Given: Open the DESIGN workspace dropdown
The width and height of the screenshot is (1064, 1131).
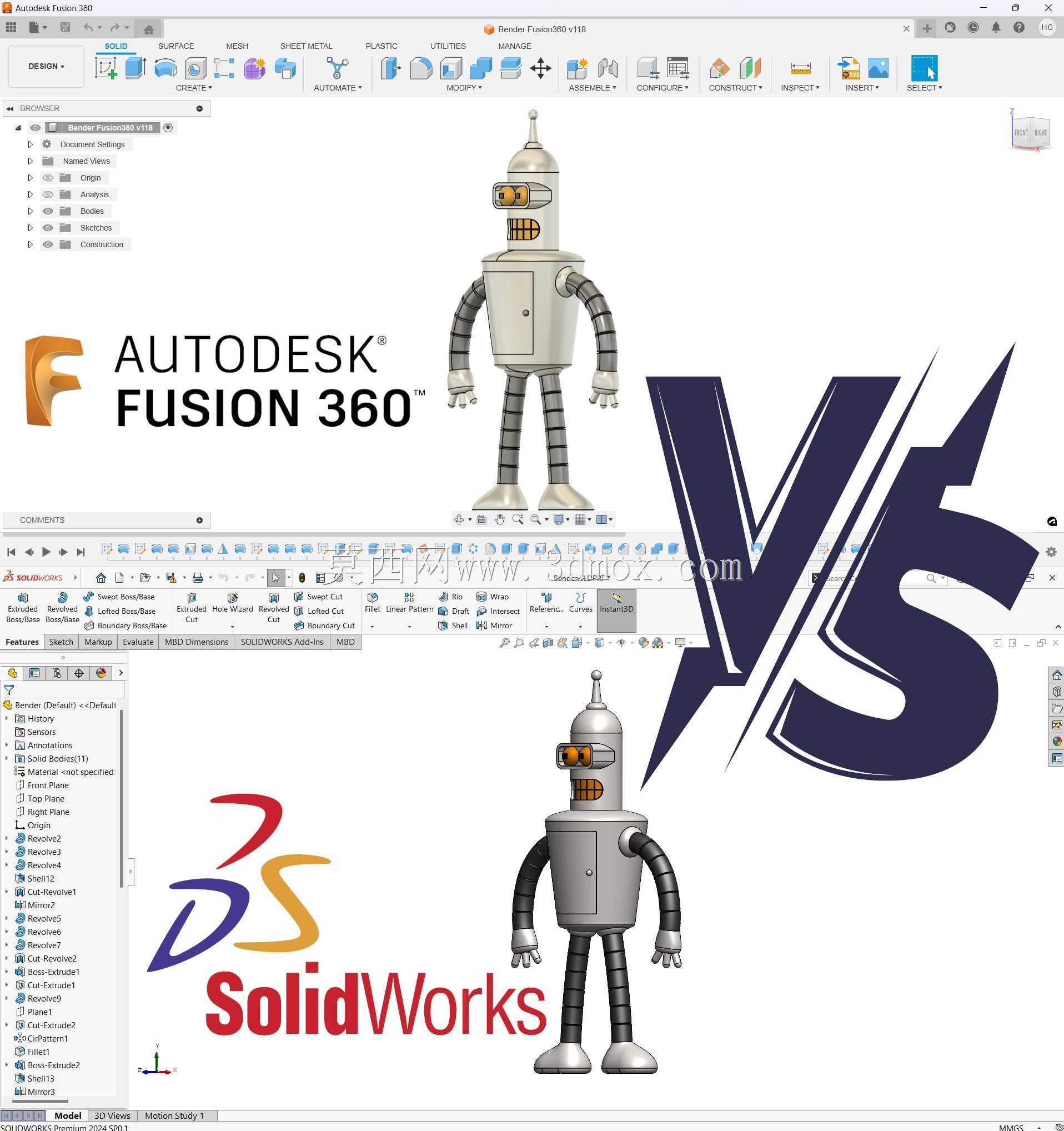Looking at the screenshot, I should tap(46, 66).
